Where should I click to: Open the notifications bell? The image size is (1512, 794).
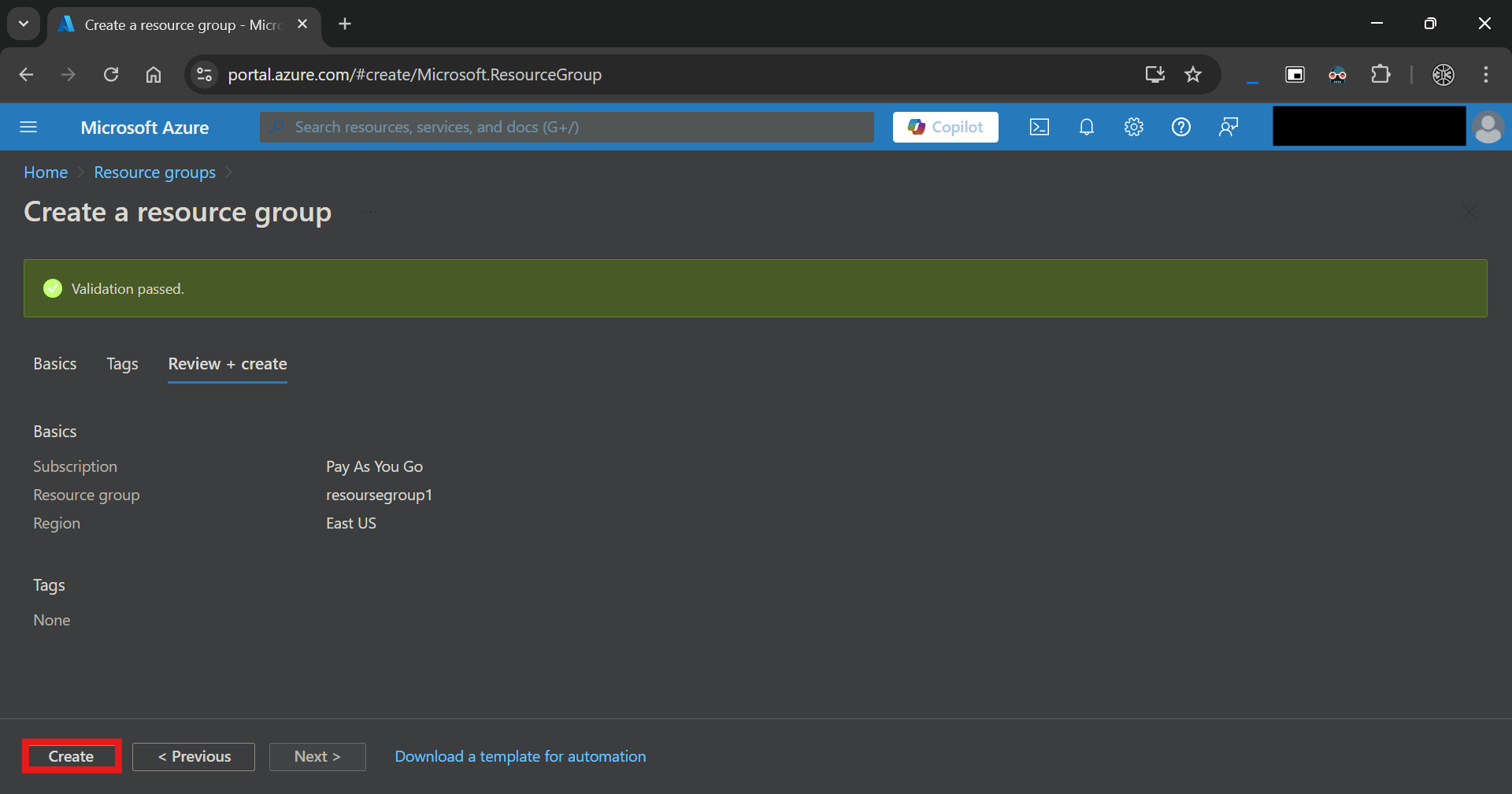(x=1087, y=127)
